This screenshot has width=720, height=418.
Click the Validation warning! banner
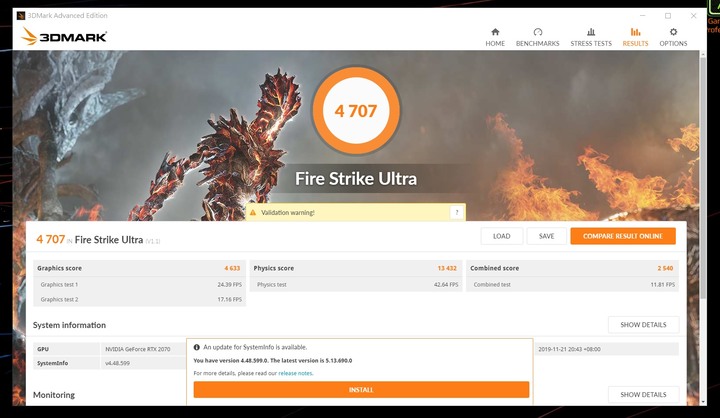coord(355,212)
